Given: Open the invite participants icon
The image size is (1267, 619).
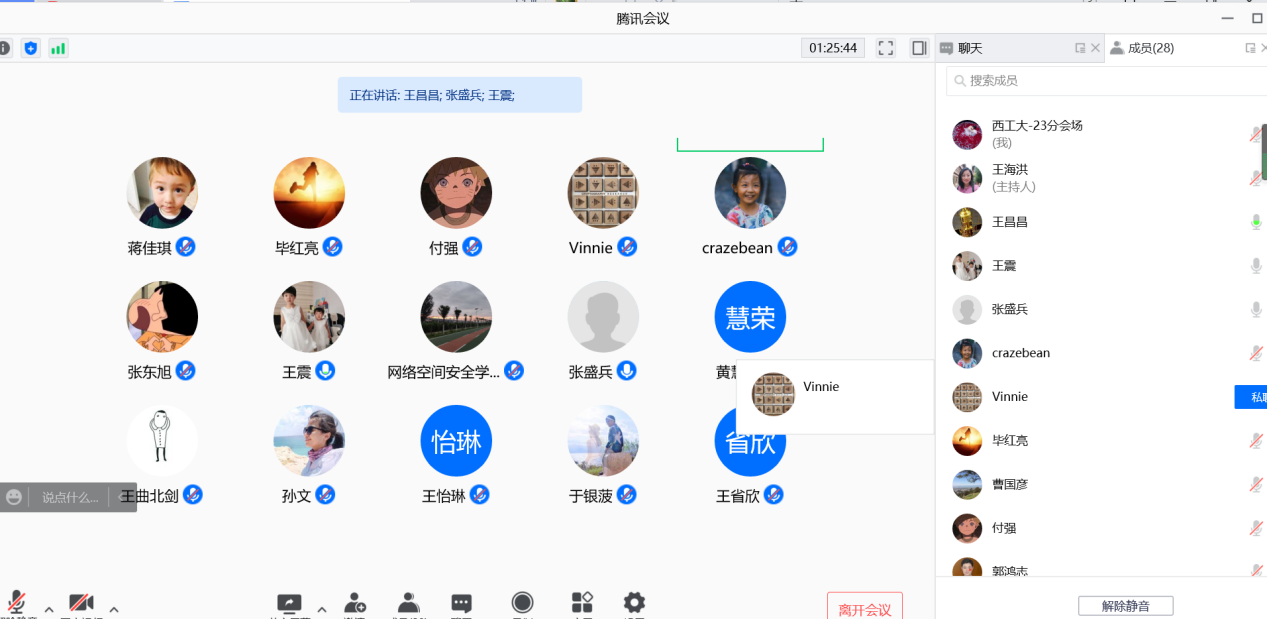Looking at the screenshot, I should point(355,603).
